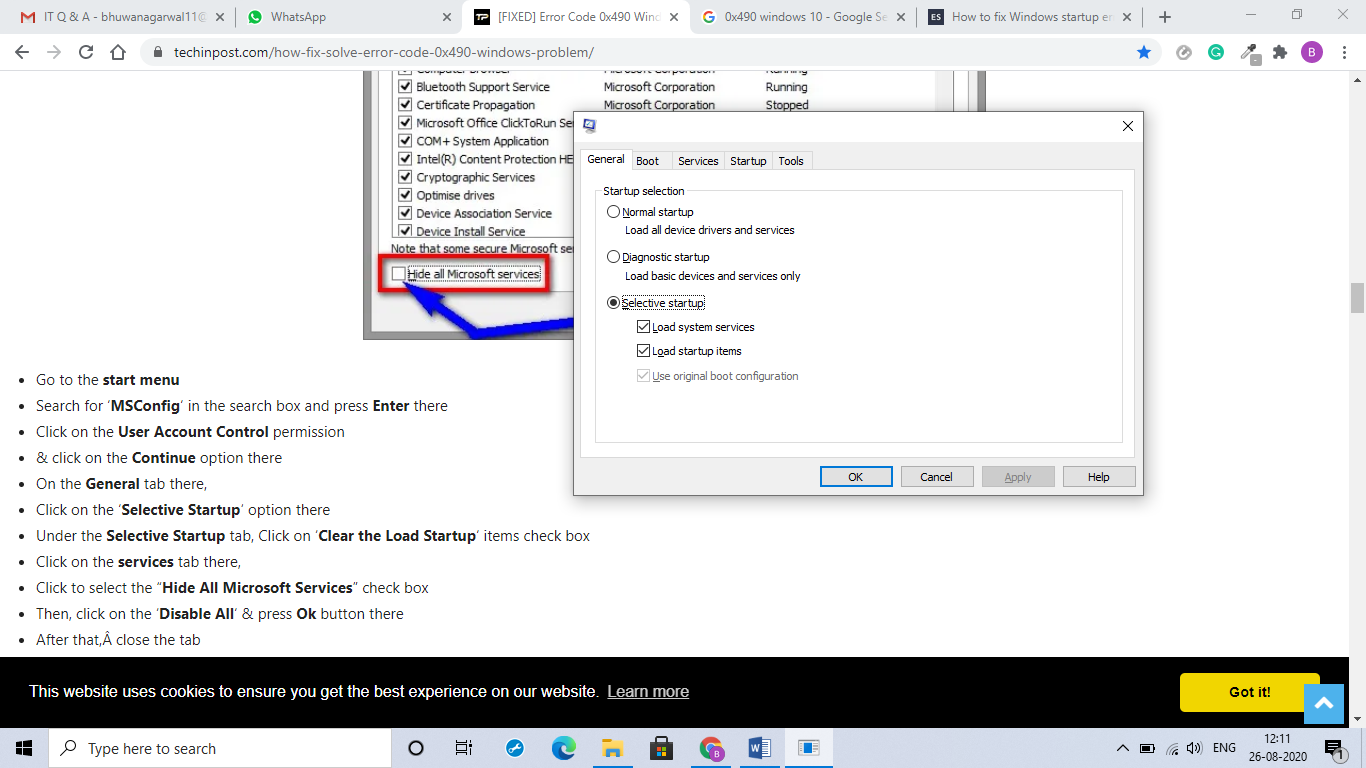Open Microsoft Edge from the taskbar

click(564, 748)
